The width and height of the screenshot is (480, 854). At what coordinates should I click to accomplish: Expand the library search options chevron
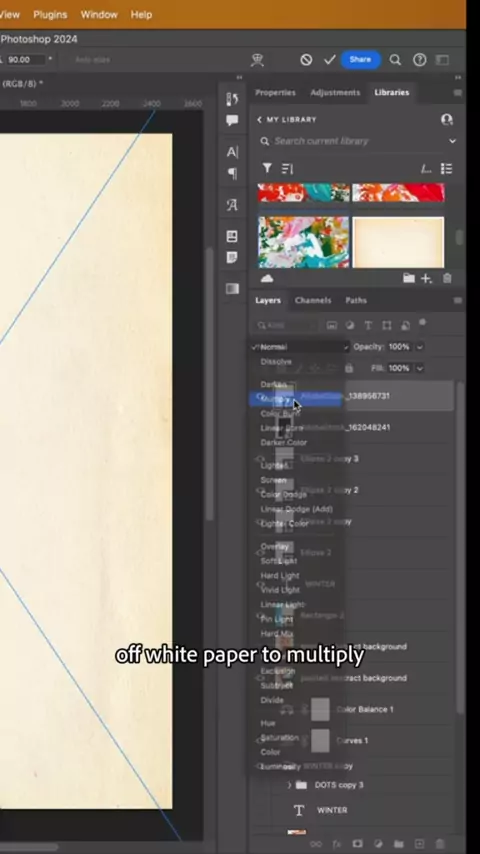click(452, 141)
